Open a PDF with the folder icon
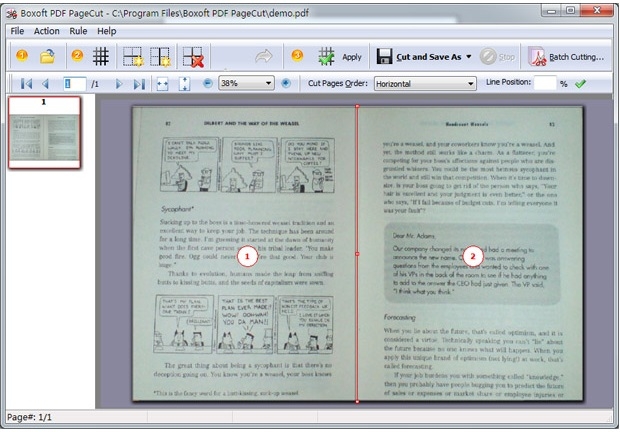 point(47,56)
